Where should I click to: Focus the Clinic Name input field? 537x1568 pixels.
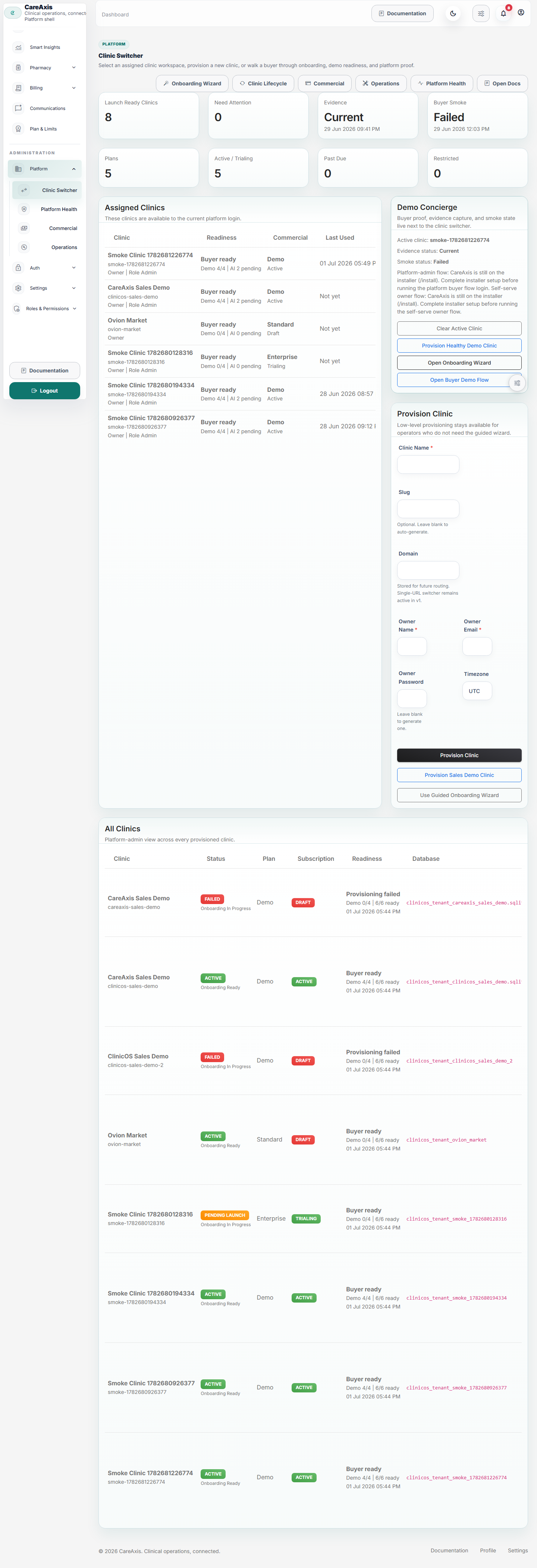coord(428,465)
